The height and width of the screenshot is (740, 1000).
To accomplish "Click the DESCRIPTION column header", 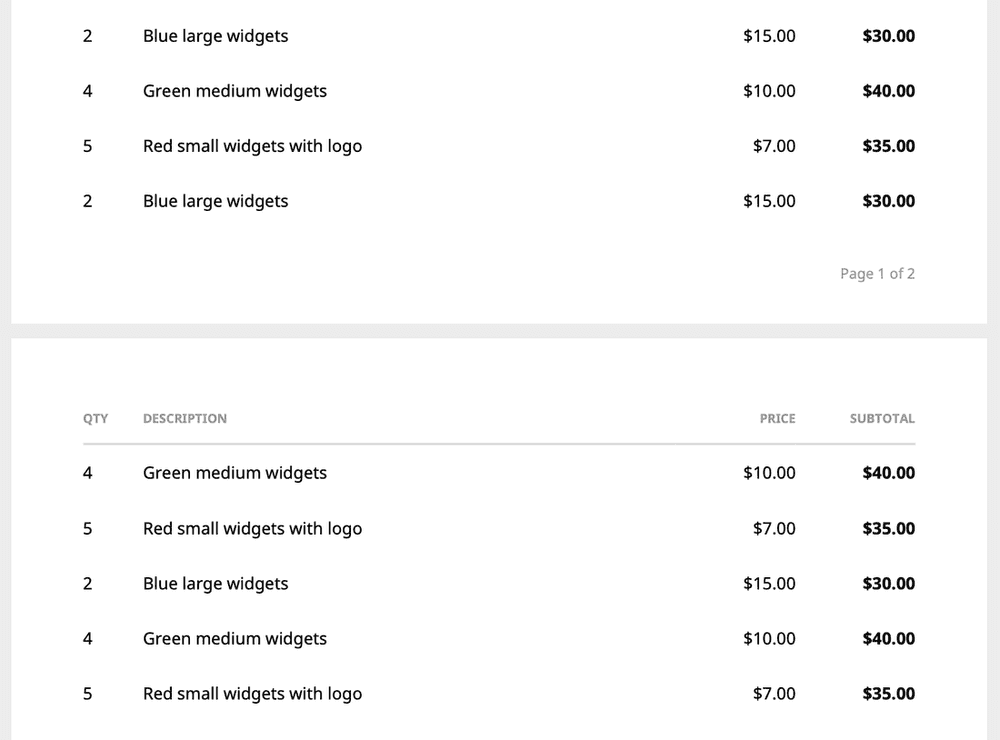I will click(x=185, y=418).
